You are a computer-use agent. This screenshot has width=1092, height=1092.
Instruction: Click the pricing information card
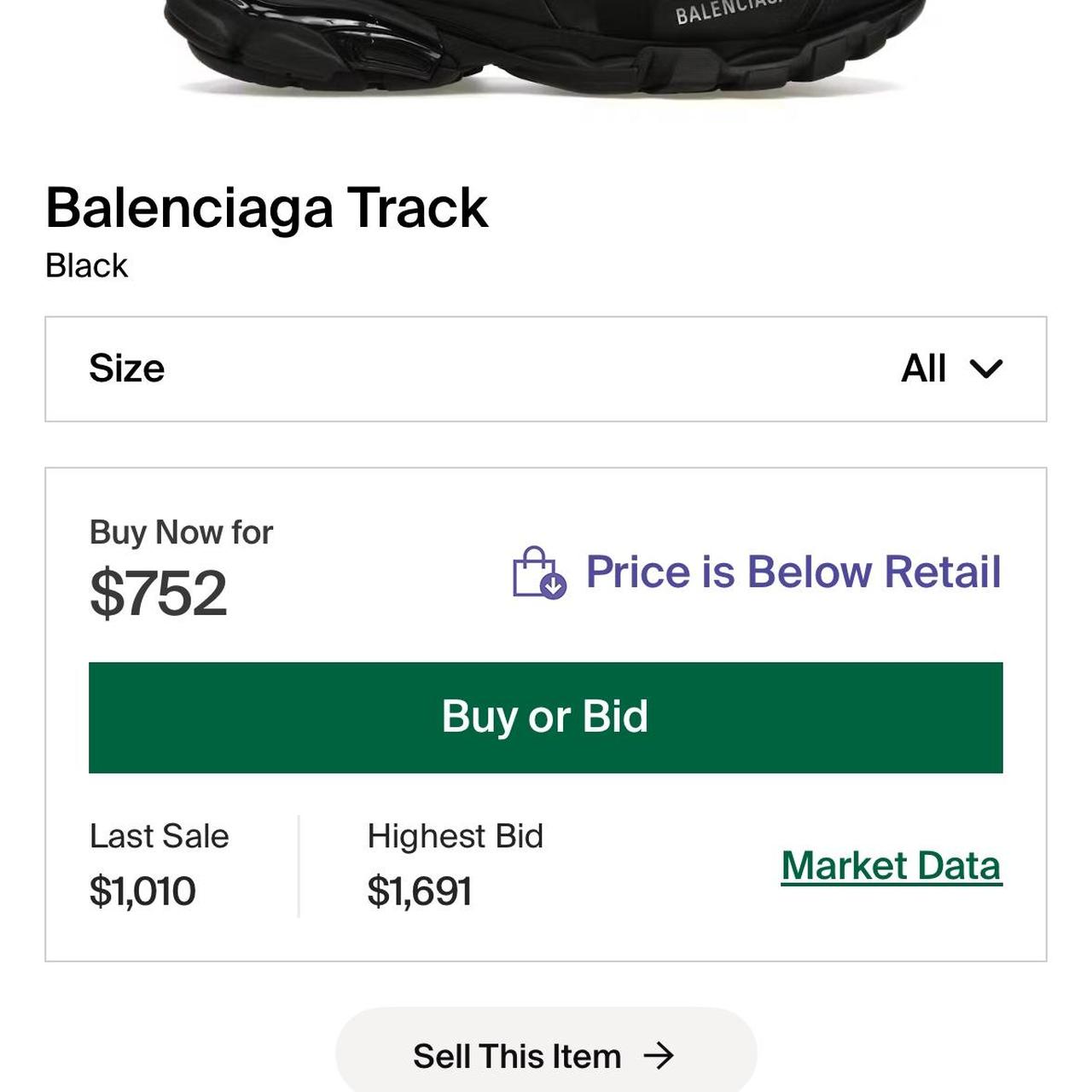(546, 712)
